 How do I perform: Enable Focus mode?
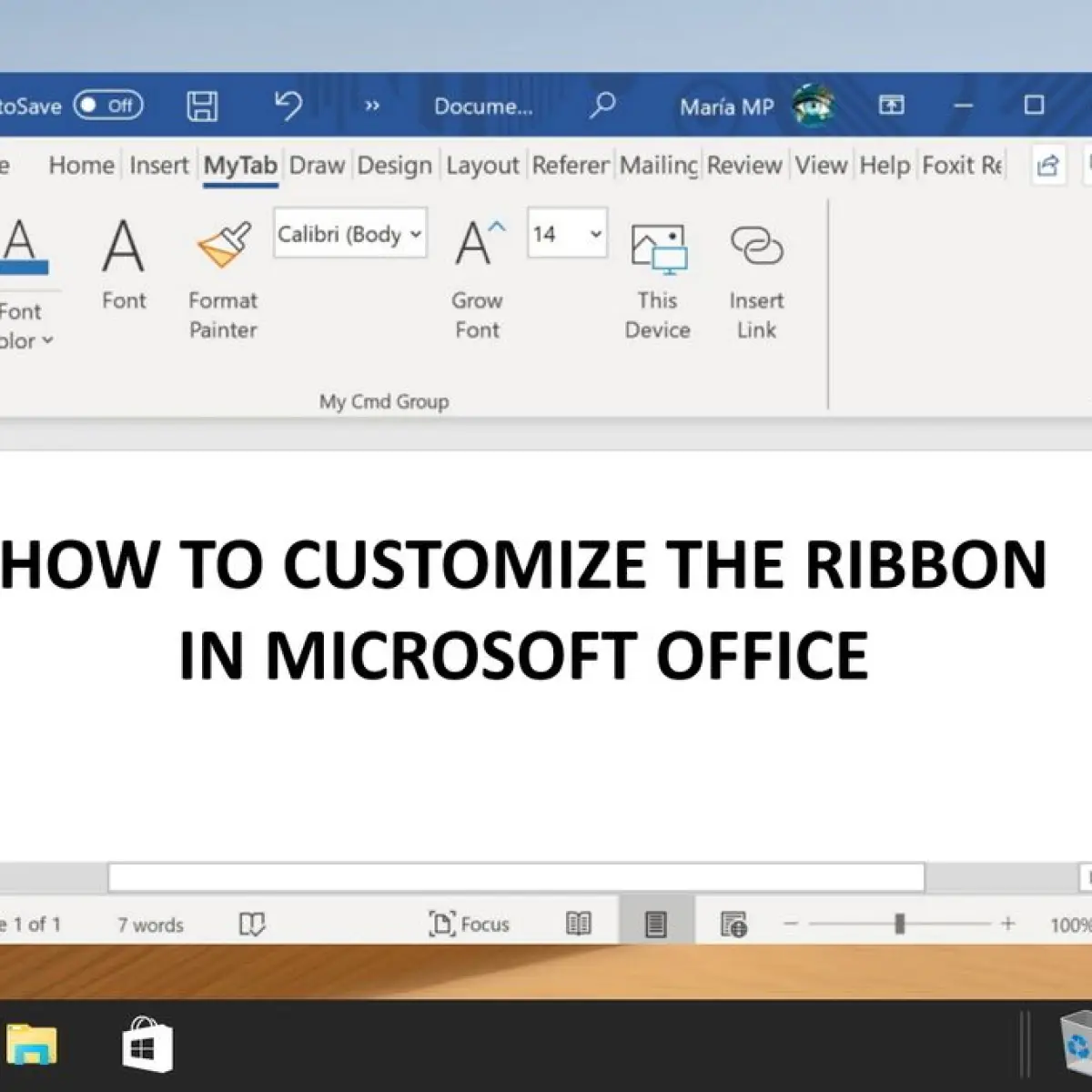coord(469,925)
